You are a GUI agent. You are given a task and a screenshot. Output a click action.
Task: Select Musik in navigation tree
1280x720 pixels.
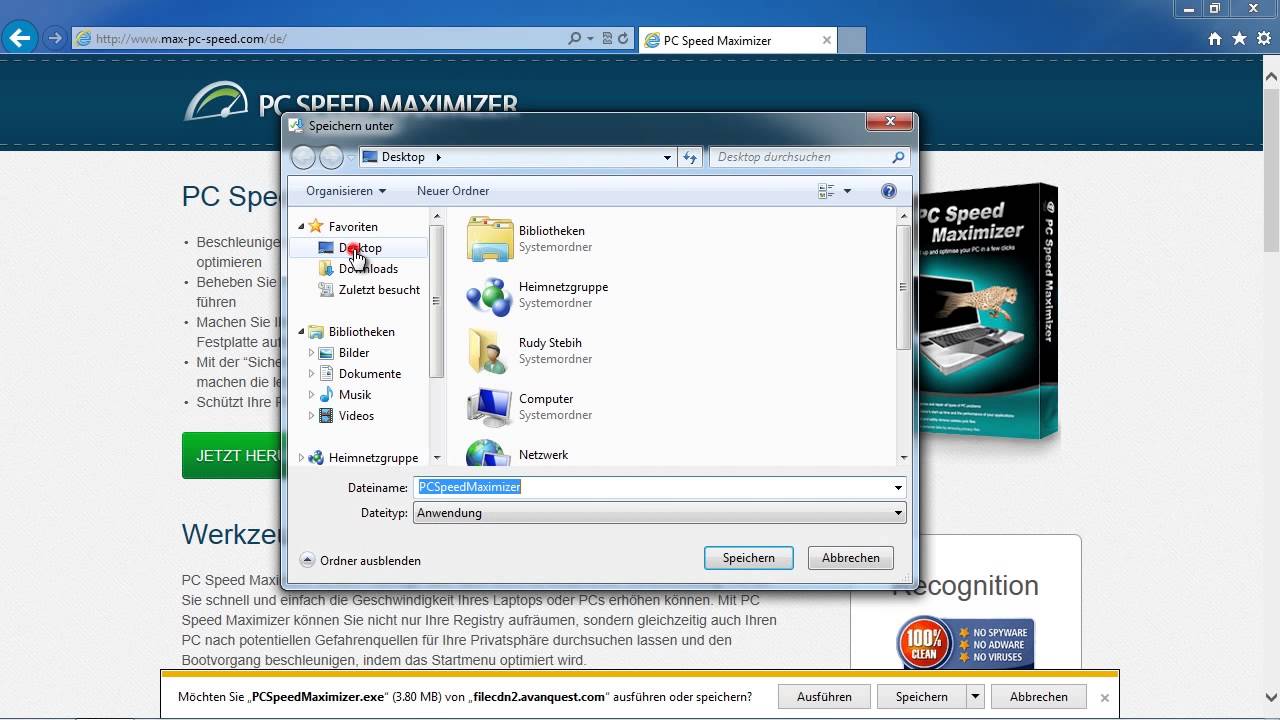tap(355, 395)
